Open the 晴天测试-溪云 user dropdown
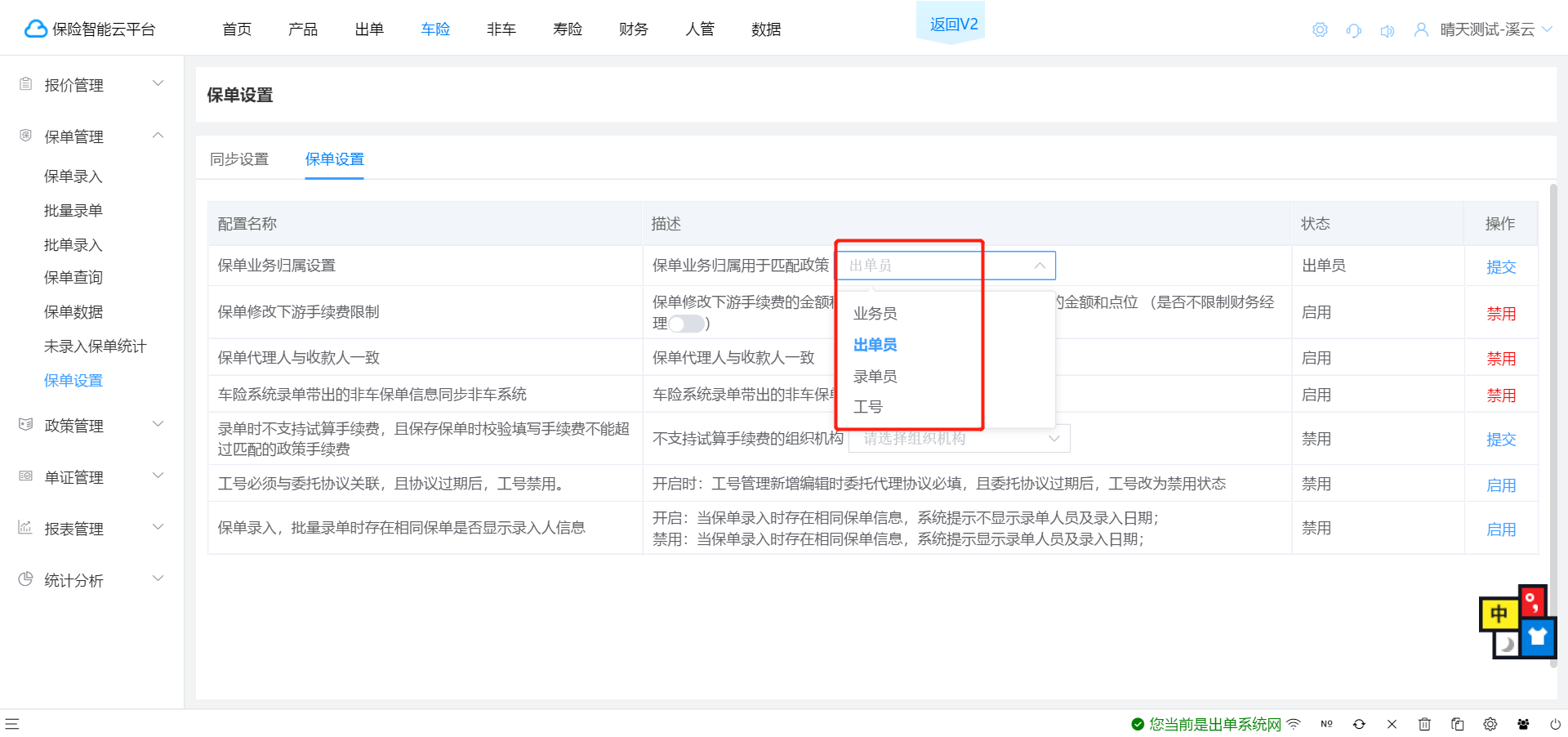Image resolution: width=1568 pixels, height=737 pixels. [1496, 29]
